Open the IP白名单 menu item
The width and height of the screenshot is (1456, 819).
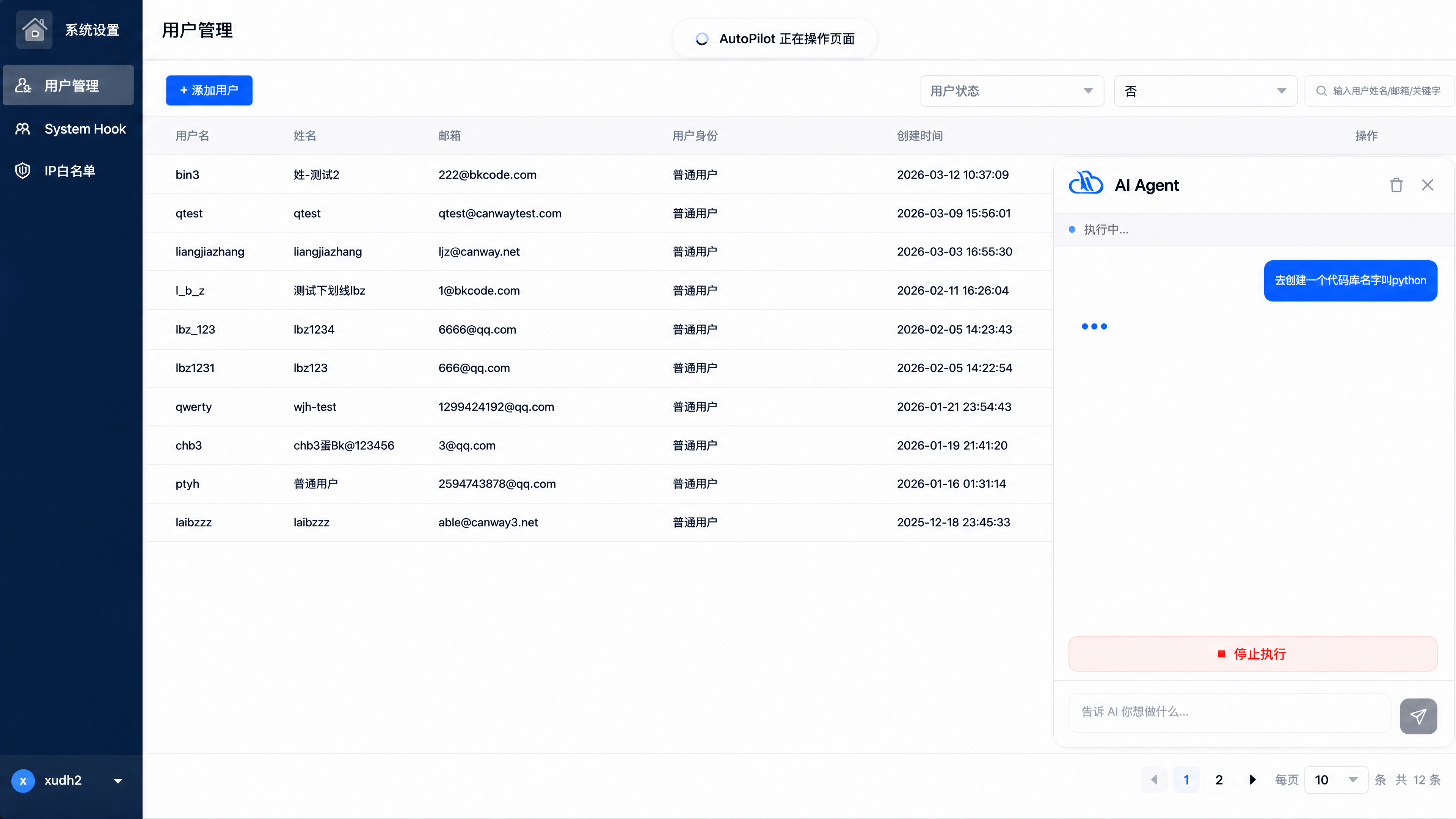pyautogui.click(x=68, y=171)
